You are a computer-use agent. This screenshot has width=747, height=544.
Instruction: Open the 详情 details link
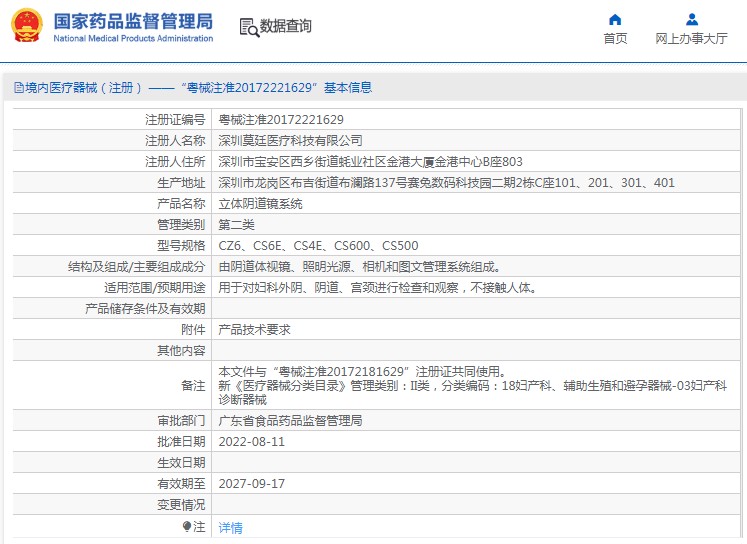(x=231, y=527)
